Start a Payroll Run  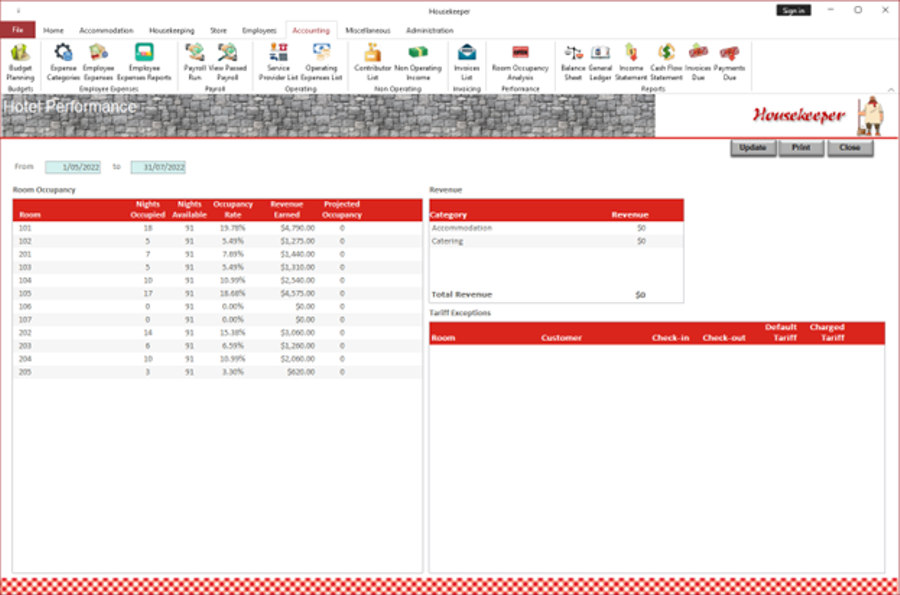tap(195, 62)
